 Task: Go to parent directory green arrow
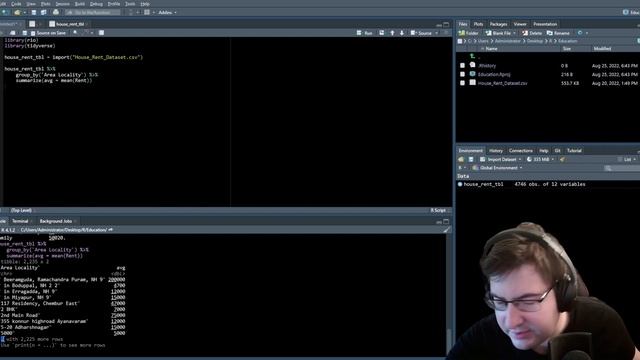[473, 56]
